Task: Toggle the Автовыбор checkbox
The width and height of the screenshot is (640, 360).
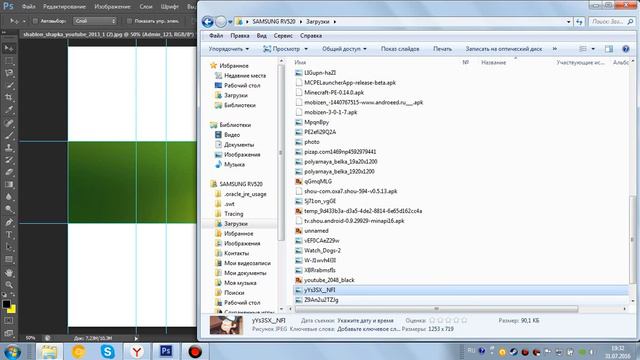Action: pos(35,21)
